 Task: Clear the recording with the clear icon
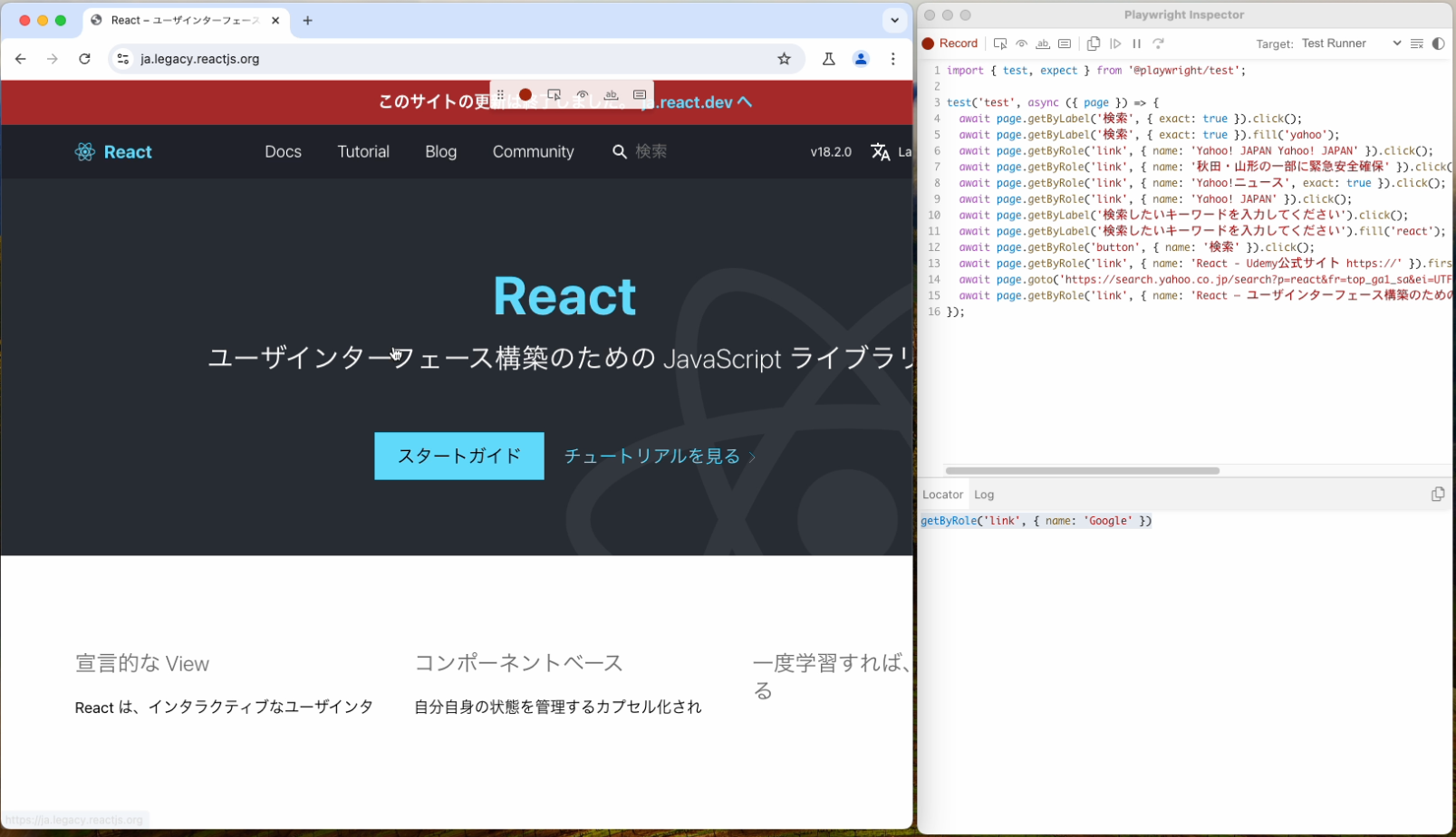click(1417, 43)
